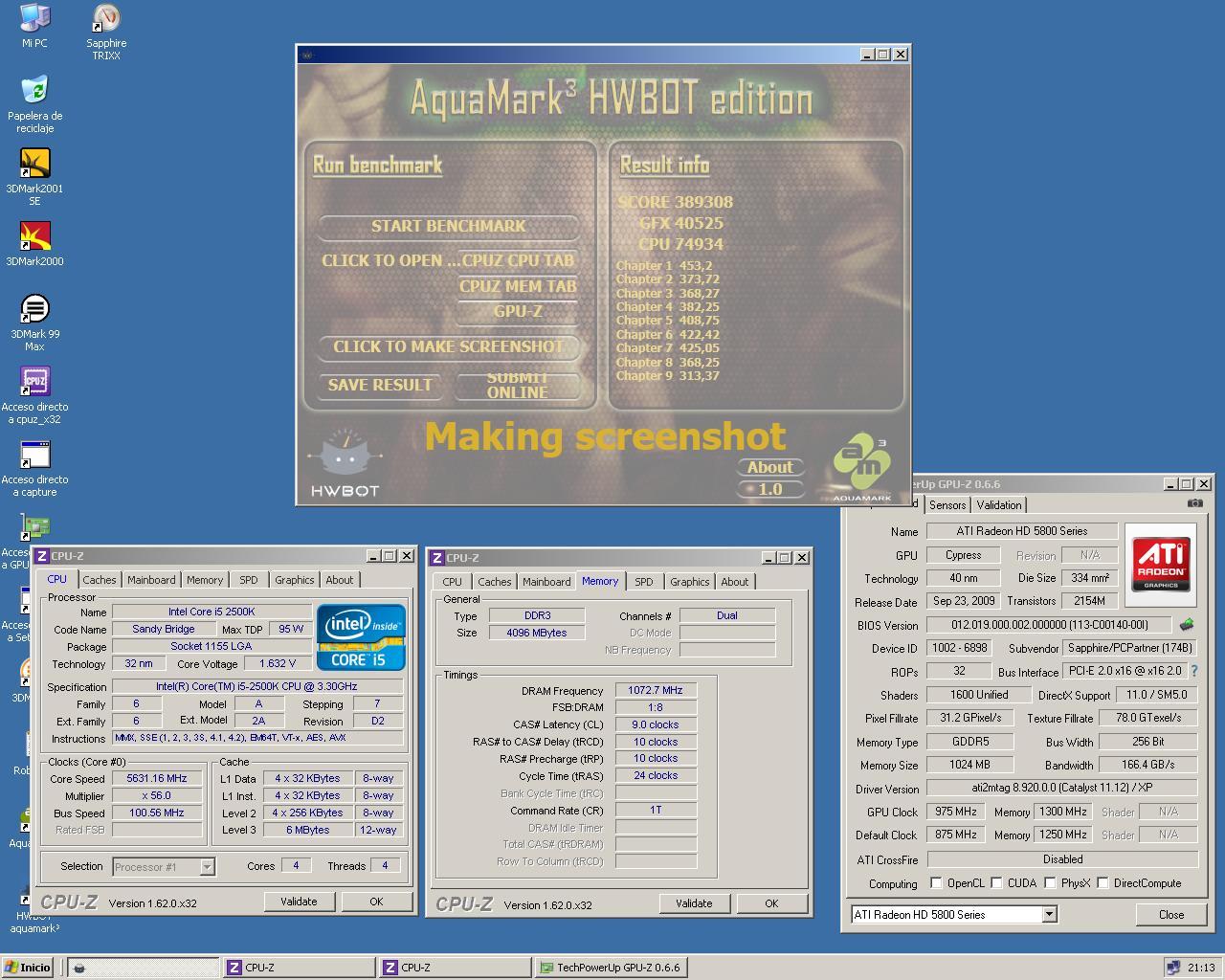Image resolution: width=1225 pixels, height=980 pixels.
Task: Click the 1.0 version button in AquaMark
Action: [x=769, y=489]
